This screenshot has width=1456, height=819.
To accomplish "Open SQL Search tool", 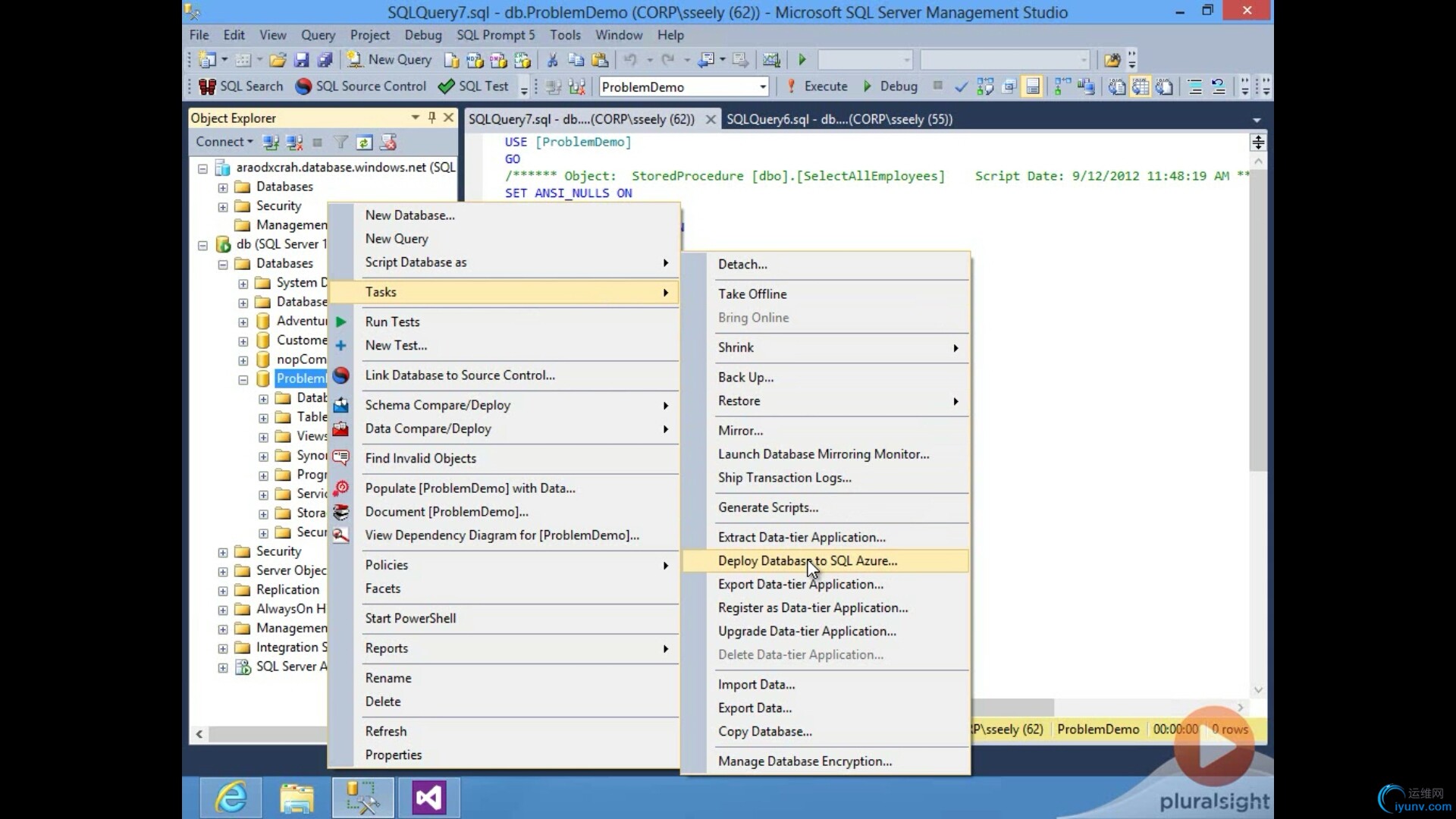I will 240,86.
